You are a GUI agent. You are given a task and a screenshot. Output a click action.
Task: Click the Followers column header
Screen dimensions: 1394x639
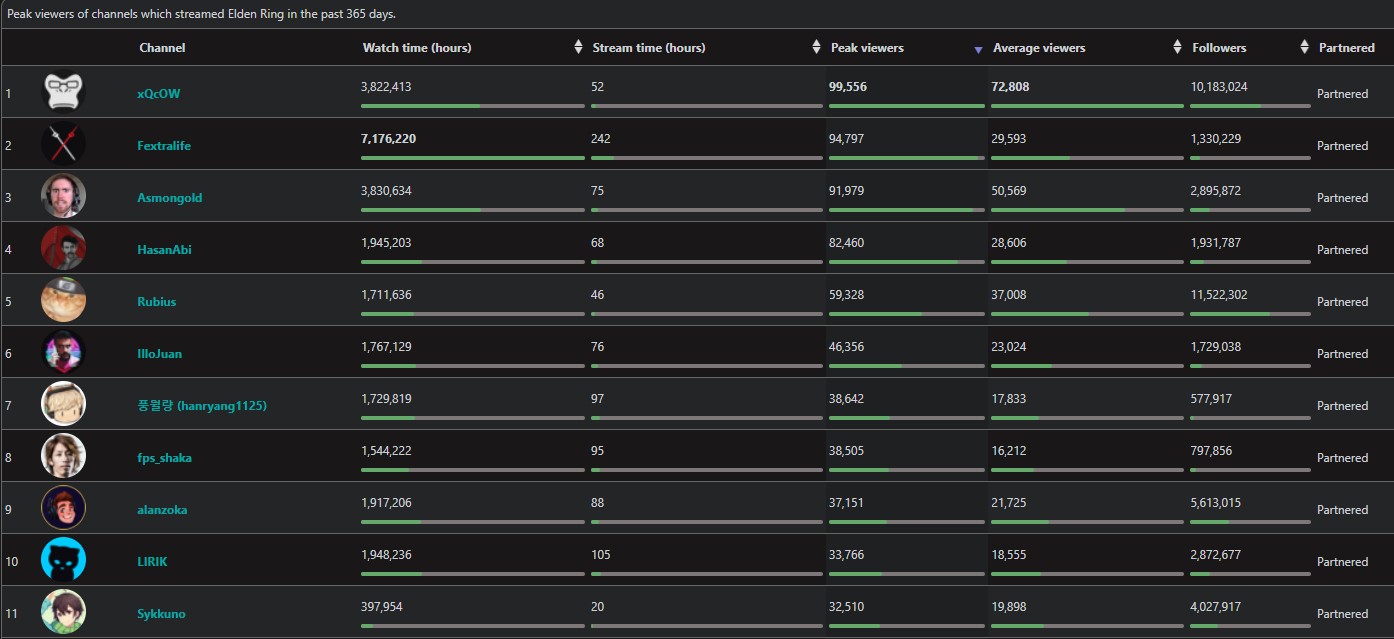1219,48
